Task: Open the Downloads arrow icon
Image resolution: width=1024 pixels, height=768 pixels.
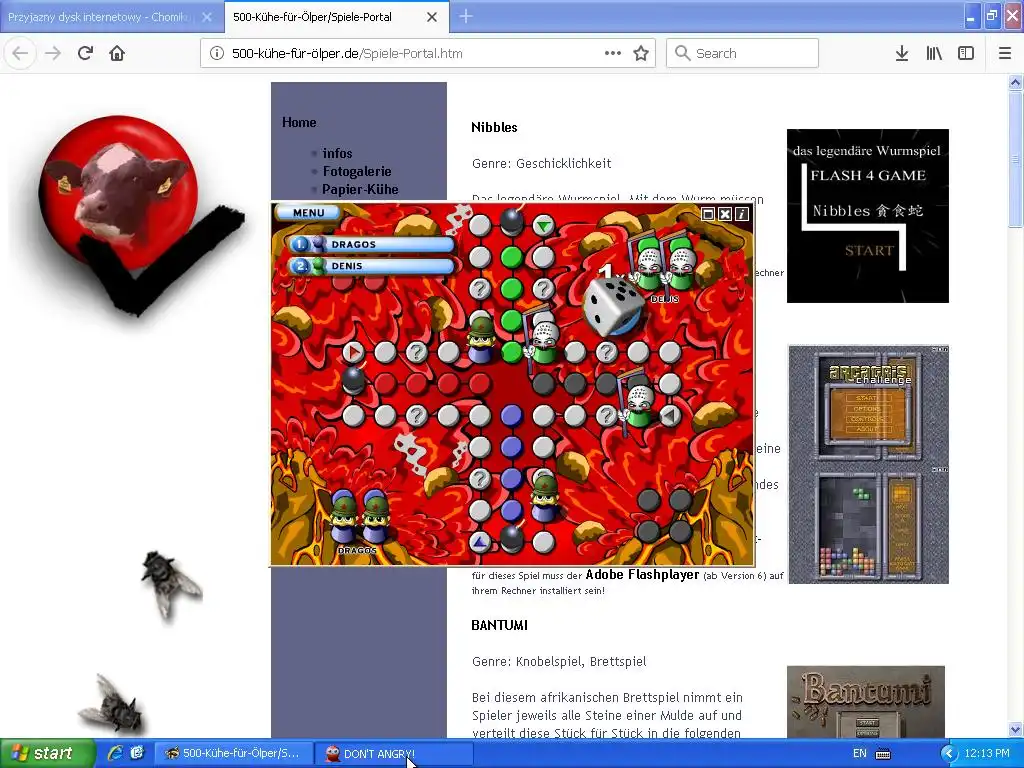Action: (x=902, y=54)
